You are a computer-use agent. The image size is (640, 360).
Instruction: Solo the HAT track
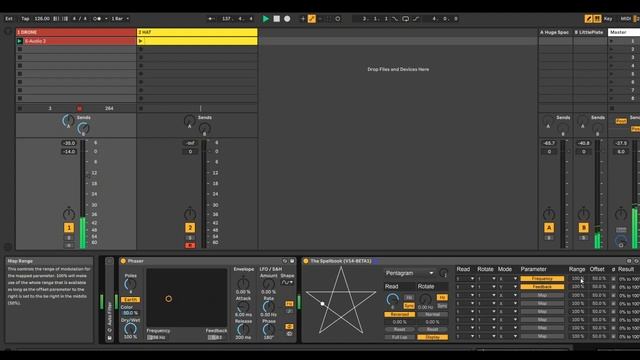(190, 238)
